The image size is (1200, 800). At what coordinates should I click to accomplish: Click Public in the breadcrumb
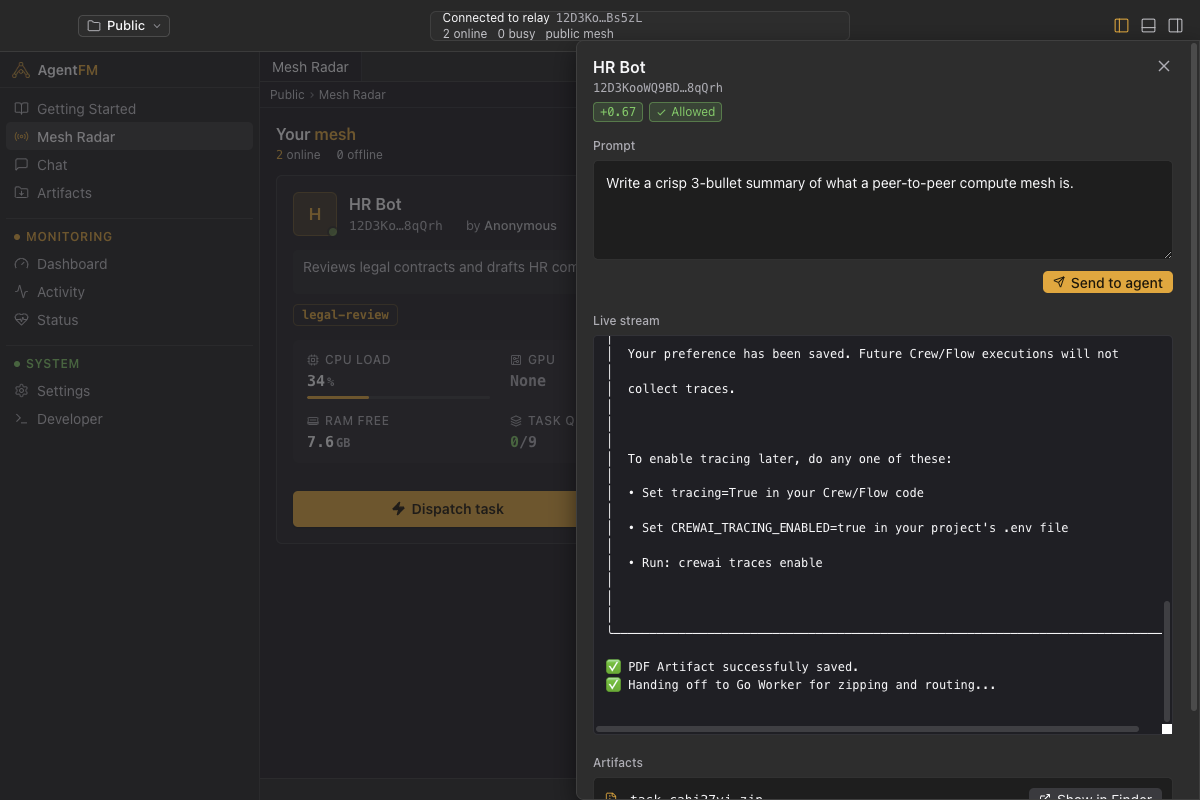point(287,94)
